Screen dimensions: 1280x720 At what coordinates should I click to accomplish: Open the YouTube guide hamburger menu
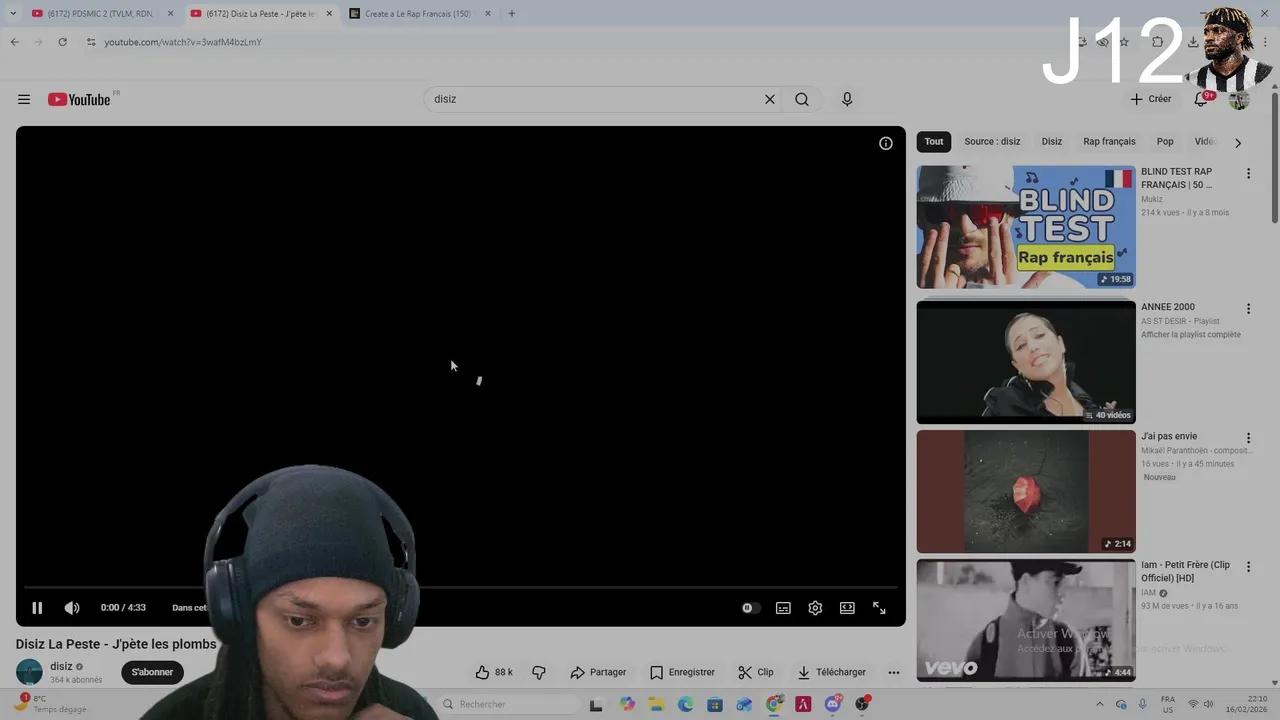[x=24, y=99]
